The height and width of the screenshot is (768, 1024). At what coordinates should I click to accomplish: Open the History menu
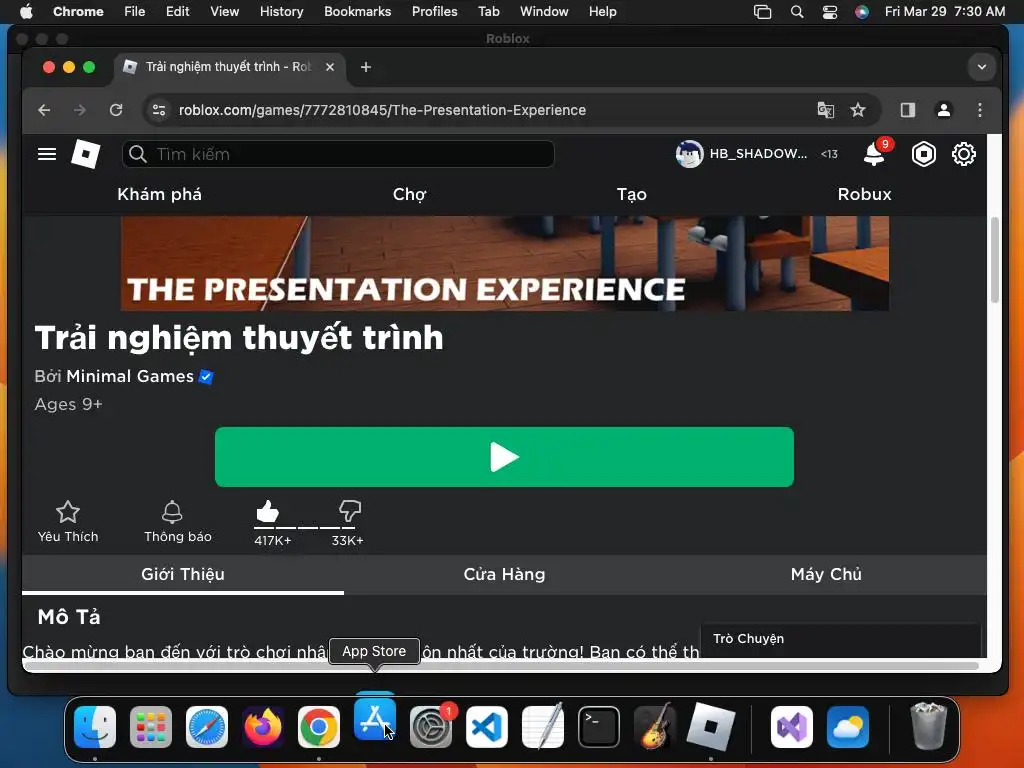point(281,11)
